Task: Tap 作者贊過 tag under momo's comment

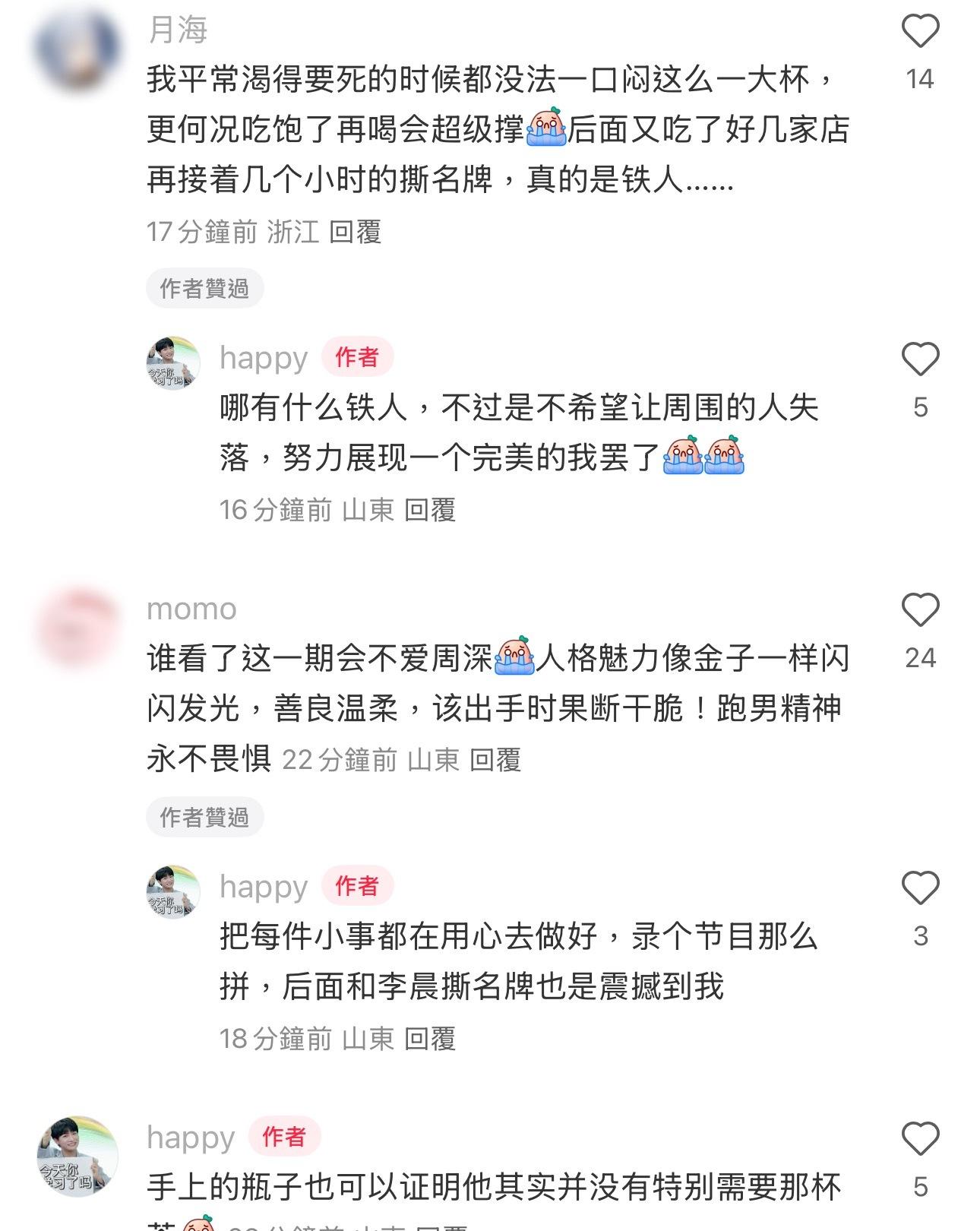Action: tap(204, 817)
